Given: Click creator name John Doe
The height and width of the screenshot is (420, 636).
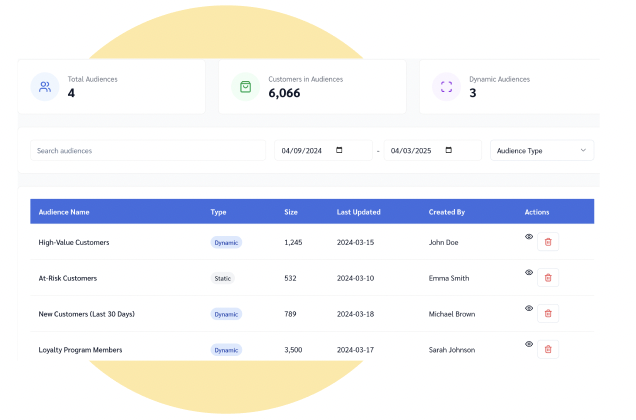Looking at the screenshot, I should 443,242.
